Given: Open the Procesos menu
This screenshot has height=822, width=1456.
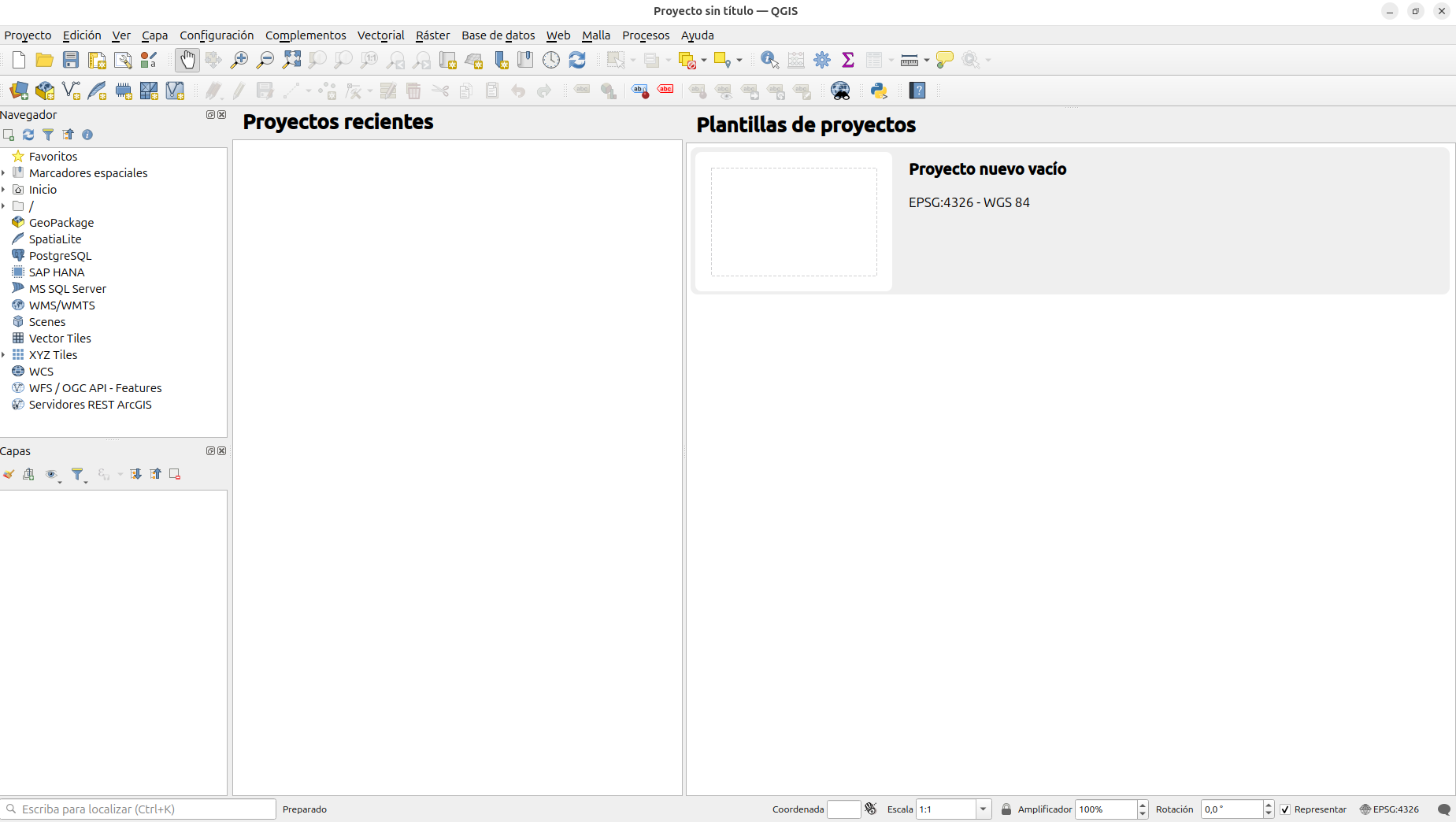Looking at the screenshot, I should coord(646,35).
